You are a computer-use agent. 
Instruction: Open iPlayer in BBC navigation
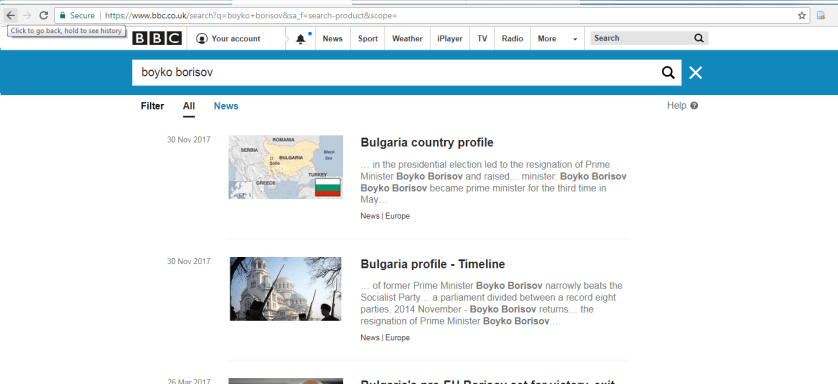click(450, 38)
